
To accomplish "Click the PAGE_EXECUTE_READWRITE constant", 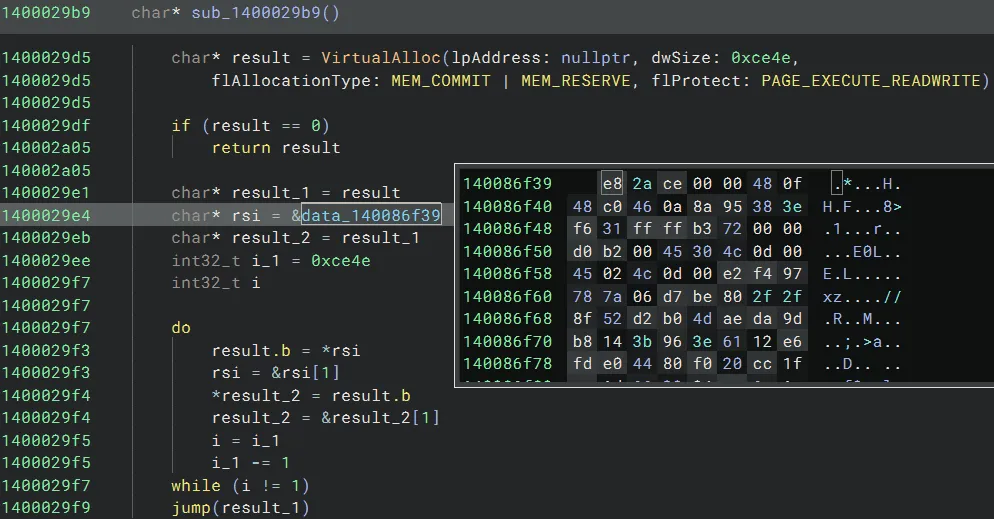I will [x=871, y=80].
